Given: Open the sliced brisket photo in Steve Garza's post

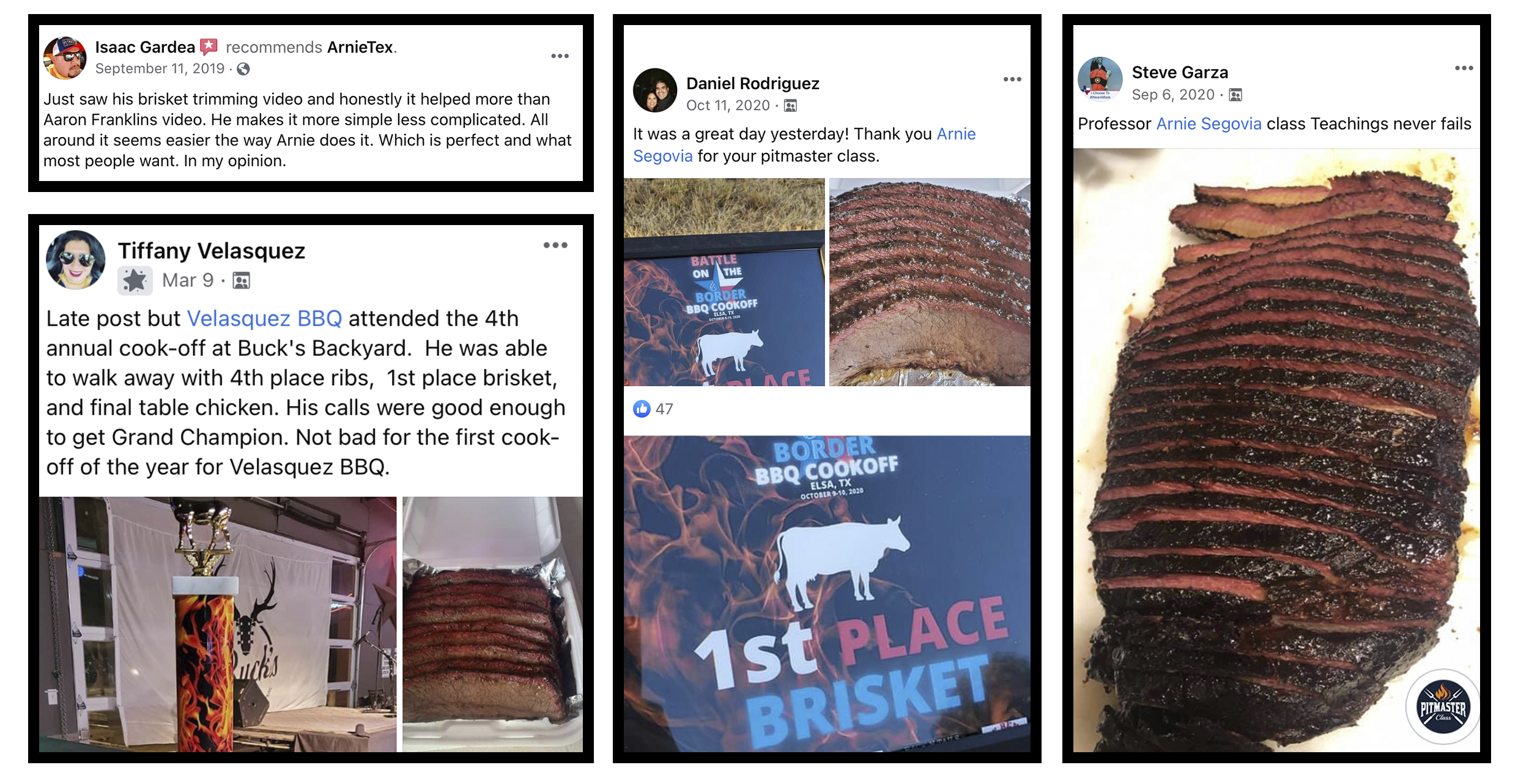Looking at the screenshot, I should point(1276,450).
